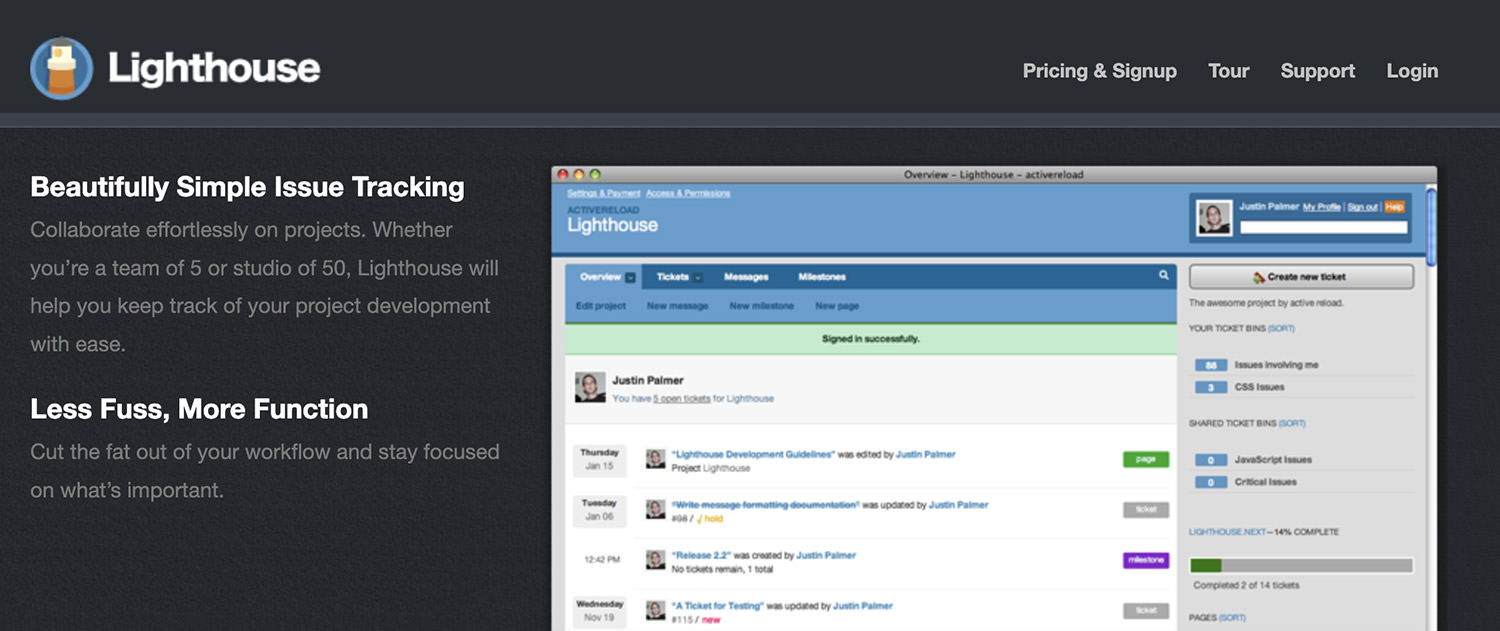Image resolution: width=1500 pixels, height=631 pixels.
Task: Click the Sign out link
Action: (1362, 206)
